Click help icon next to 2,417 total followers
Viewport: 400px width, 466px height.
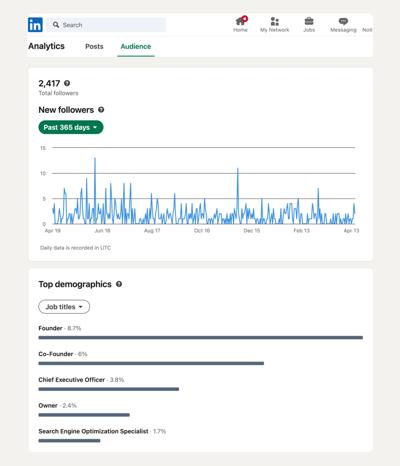pos(67,83)
